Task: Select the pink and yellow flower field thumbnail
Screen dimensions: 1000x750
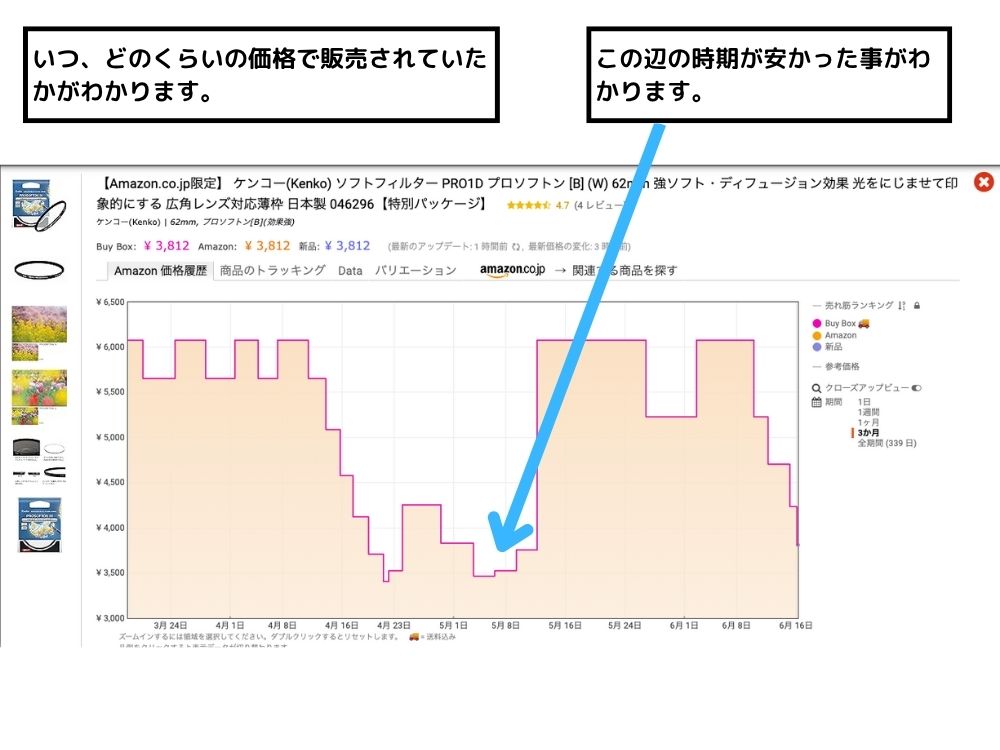Action: coord(39,333)
